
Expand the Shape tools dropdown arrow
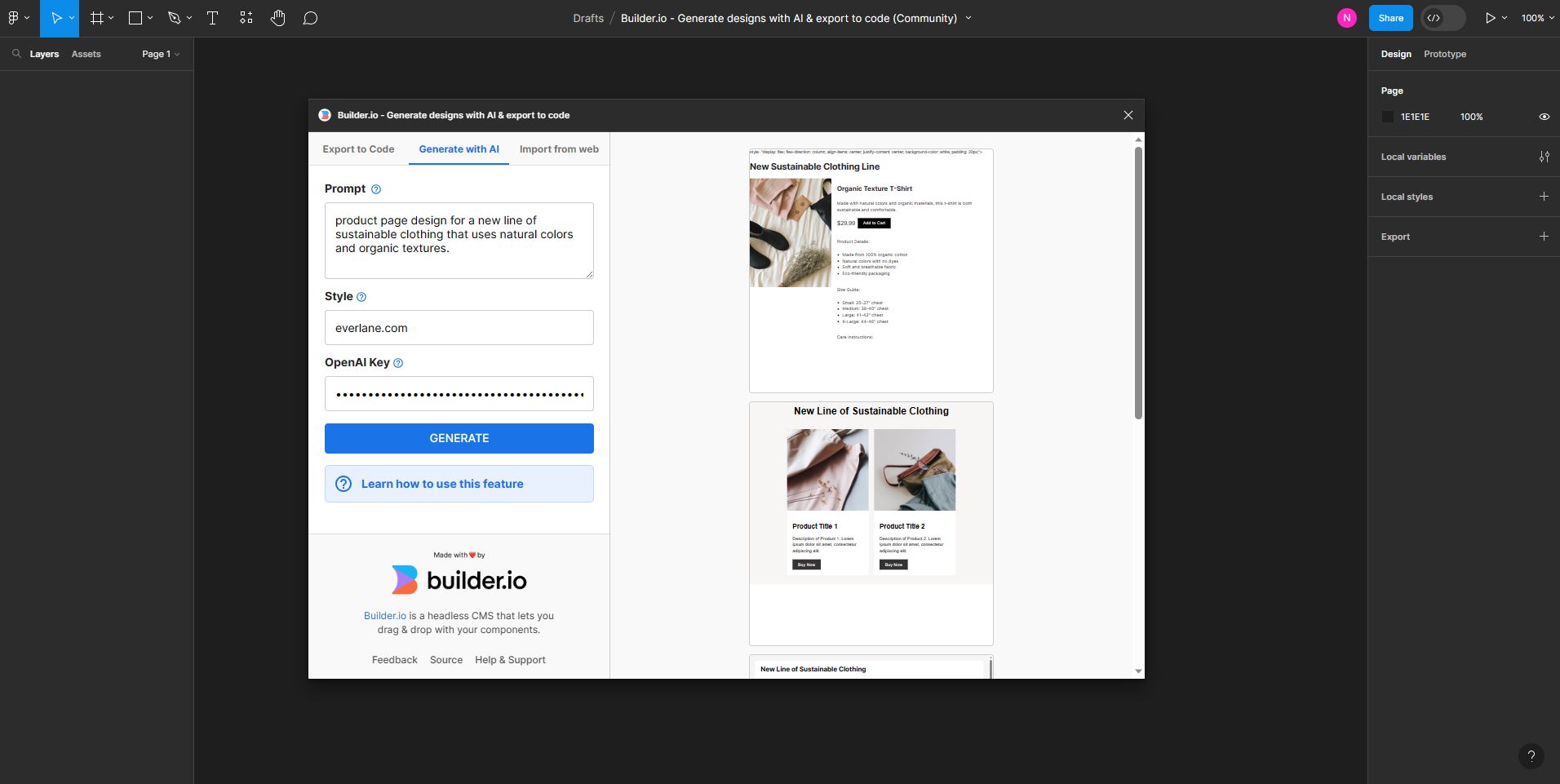(150, 18)
